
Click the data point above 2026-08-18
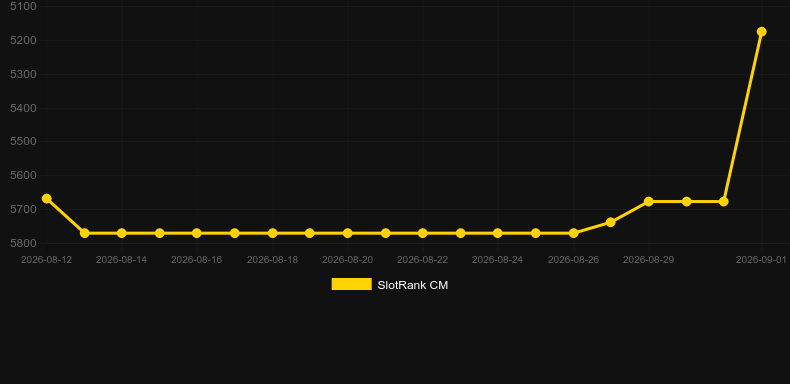(273, 233)
